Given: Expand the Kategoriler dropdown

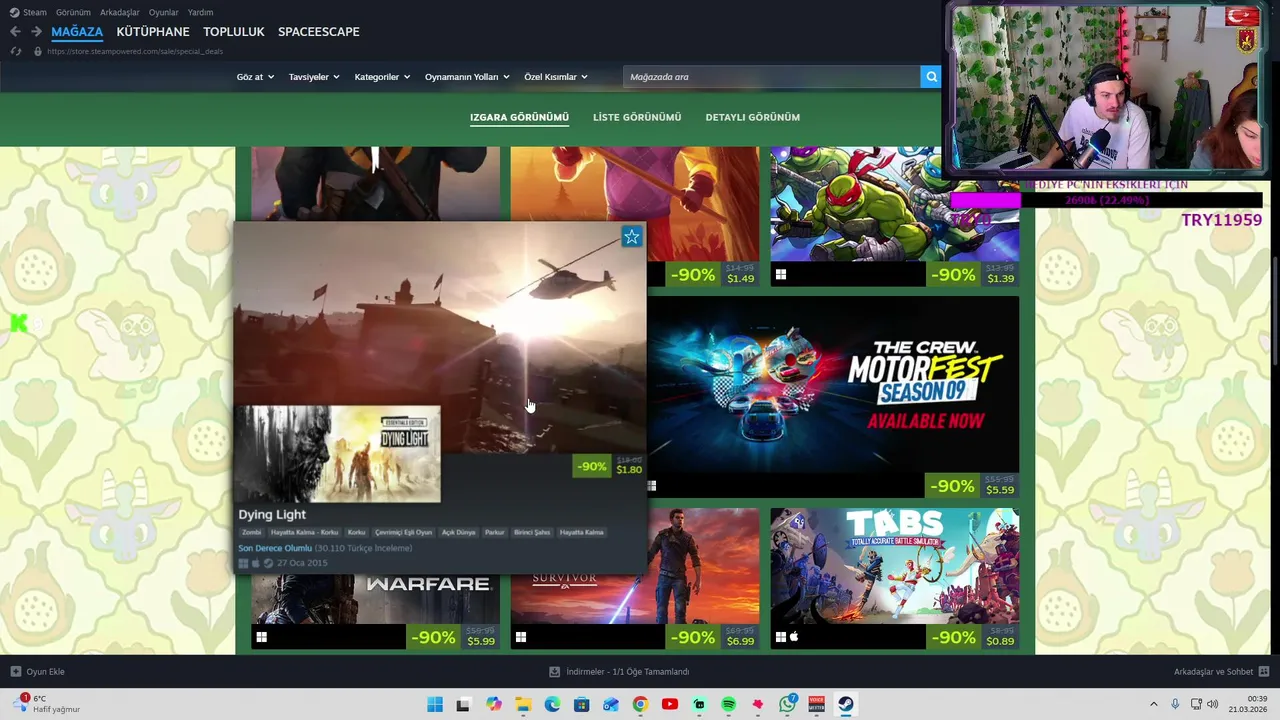Looking at the screenshot, I should click(x=382, y=77).
